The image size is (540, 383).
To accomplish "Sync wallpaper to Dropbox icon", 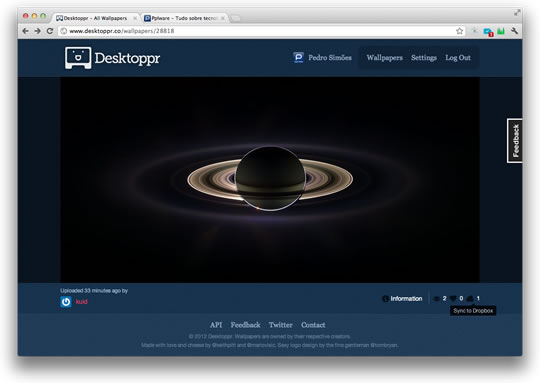I will [x=470, y=299].
